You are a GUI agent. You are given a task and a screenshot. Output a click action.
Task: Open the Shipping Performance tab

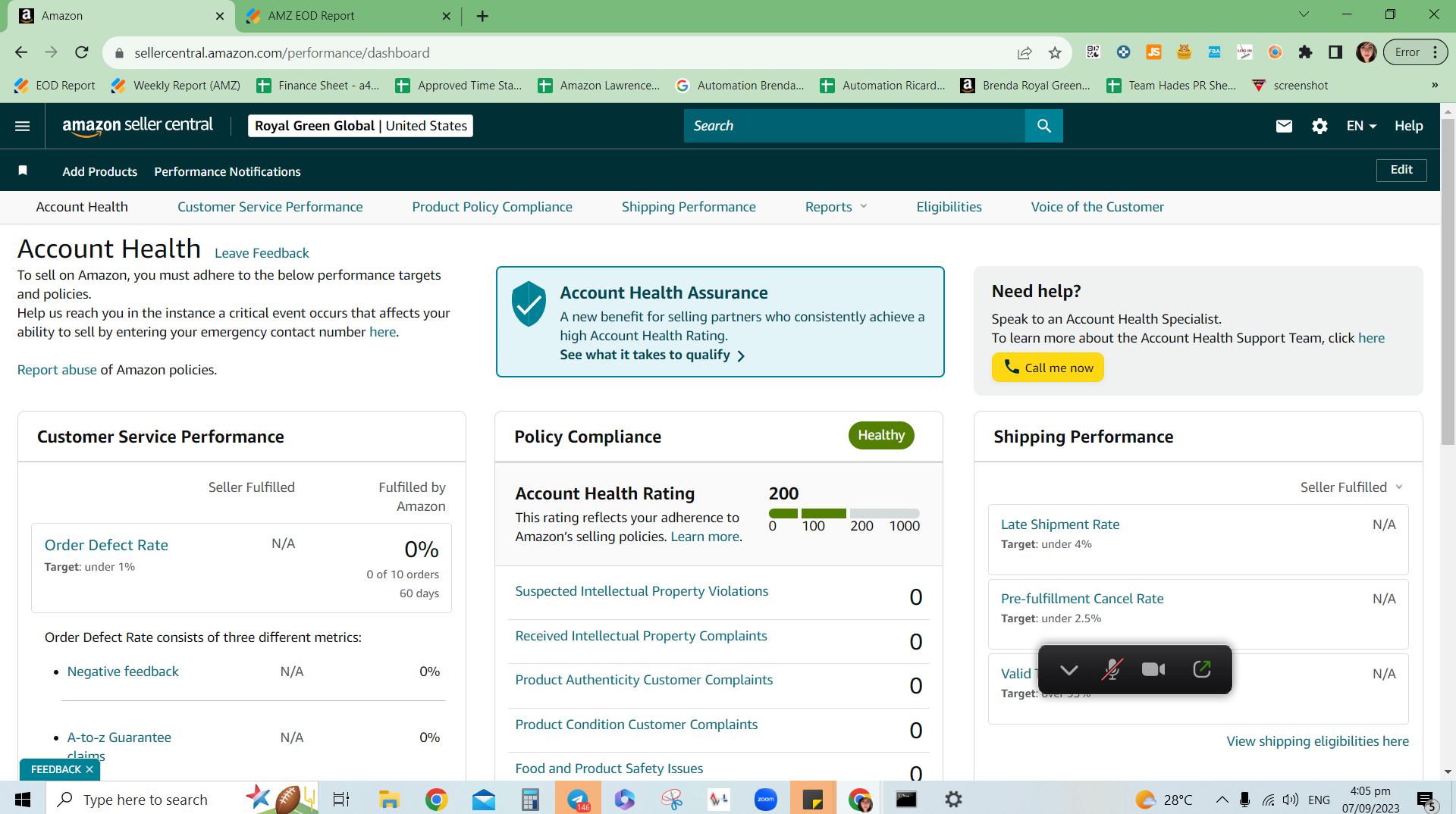(x=689, y=207)
